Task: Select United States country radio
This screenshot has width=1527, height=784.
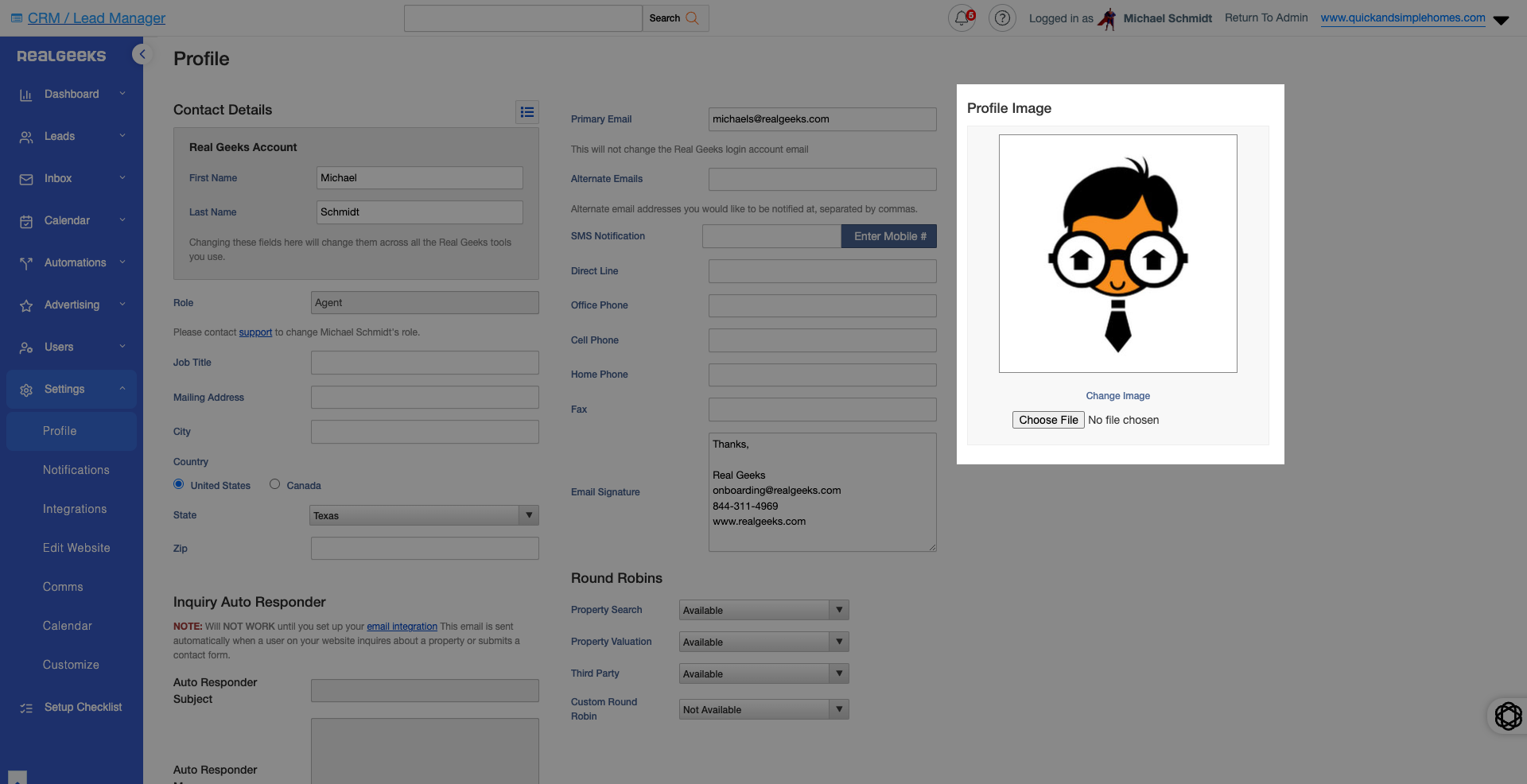Action: point(178,484)
